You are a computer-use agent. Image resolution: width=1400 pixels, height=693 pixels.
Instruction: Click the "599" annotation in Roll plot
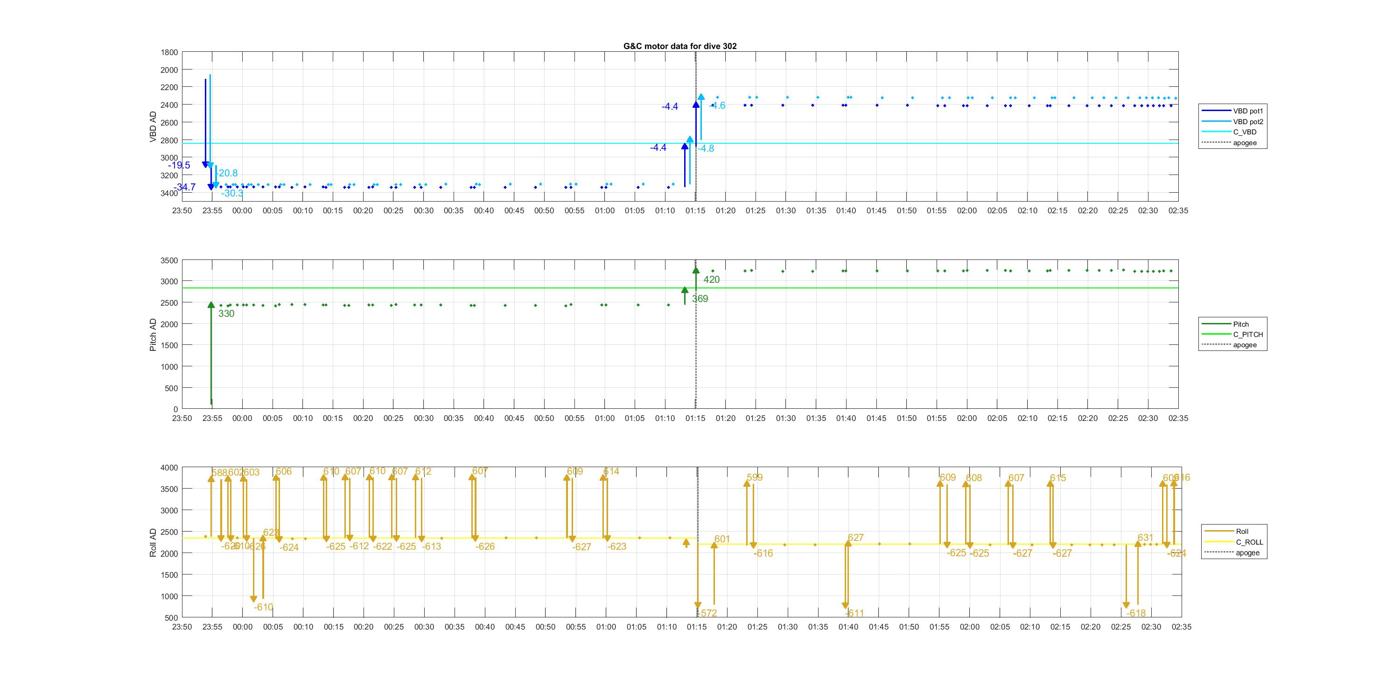754,478
